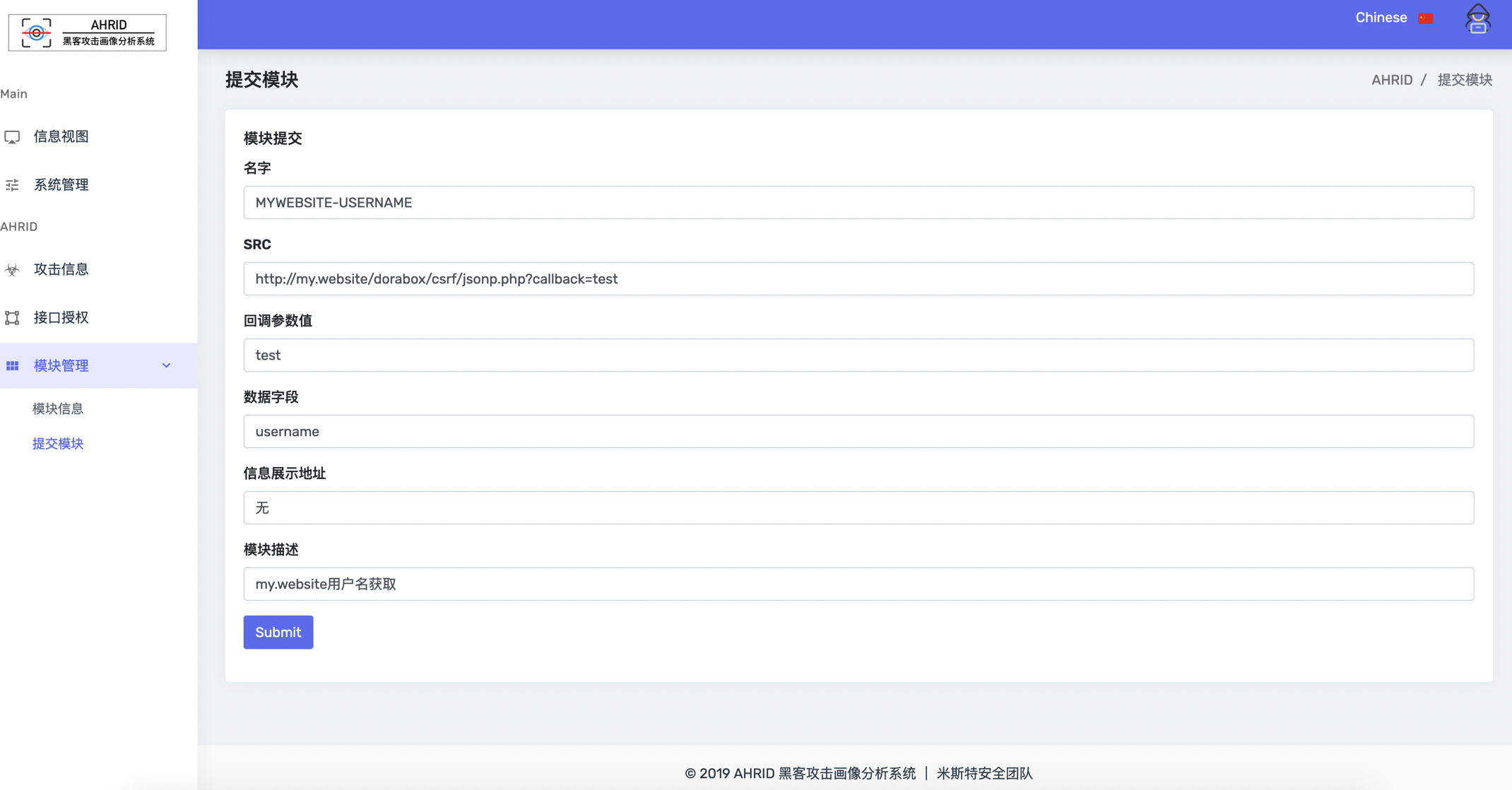Viewport: 1512px width, 790px height.
Task: Open the Chinese language dropdown
Action: pos(1381,18)
